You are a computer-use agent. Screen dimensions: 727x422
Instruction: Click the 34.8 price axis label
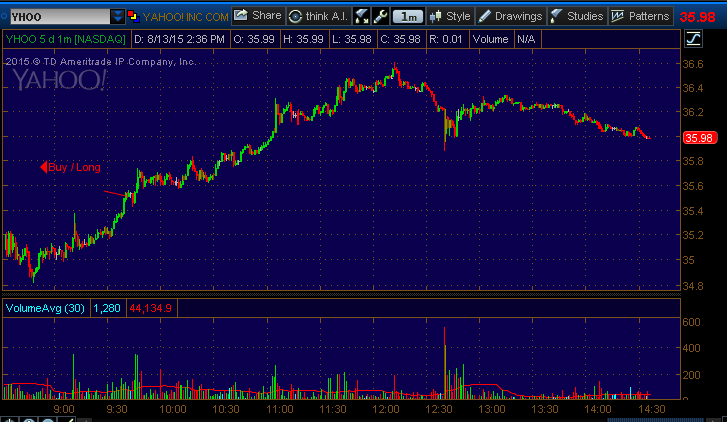click(x=693, y=286)
